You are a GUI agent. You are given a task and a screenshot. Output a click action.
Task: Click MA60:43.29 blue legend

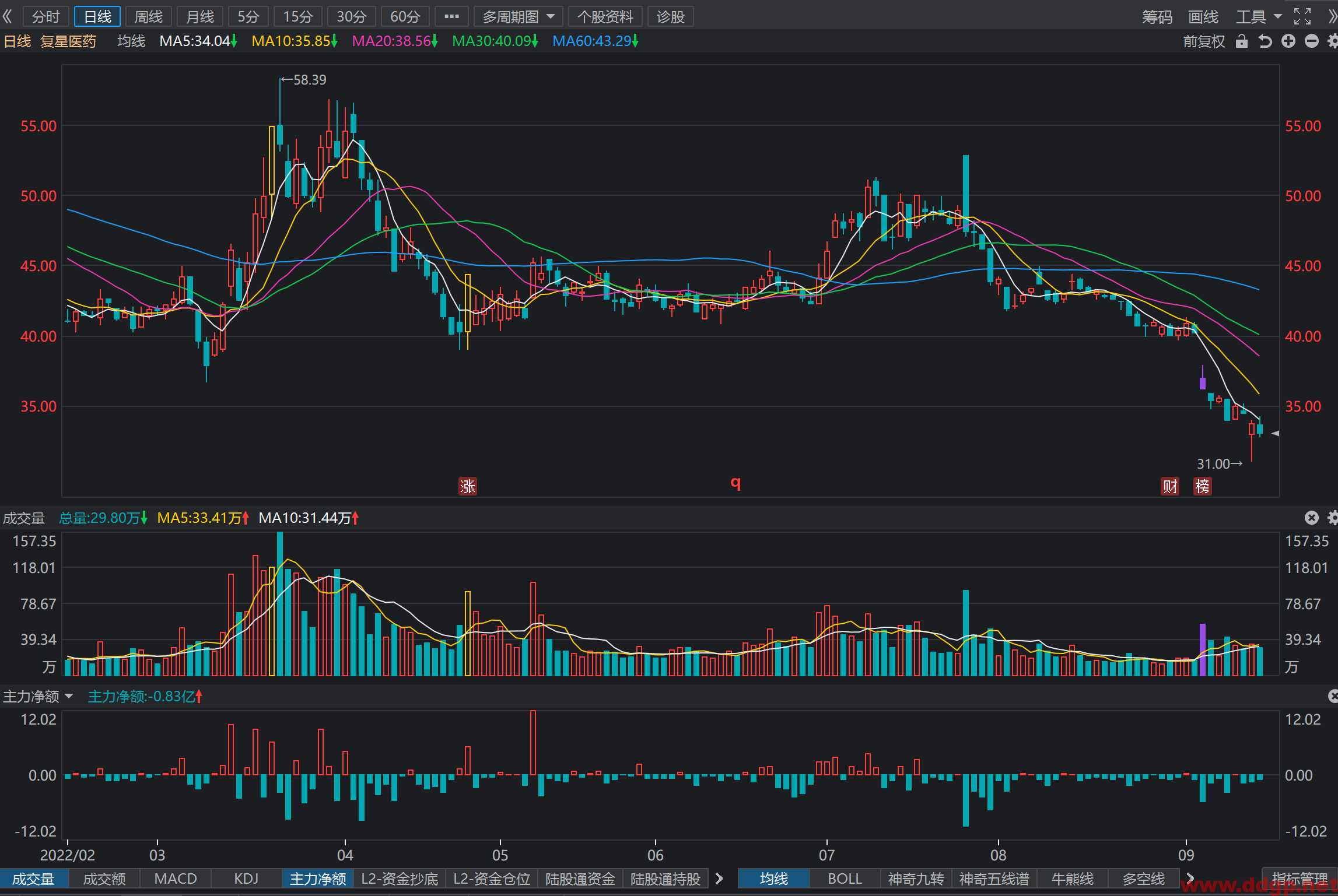click(596, 41)
